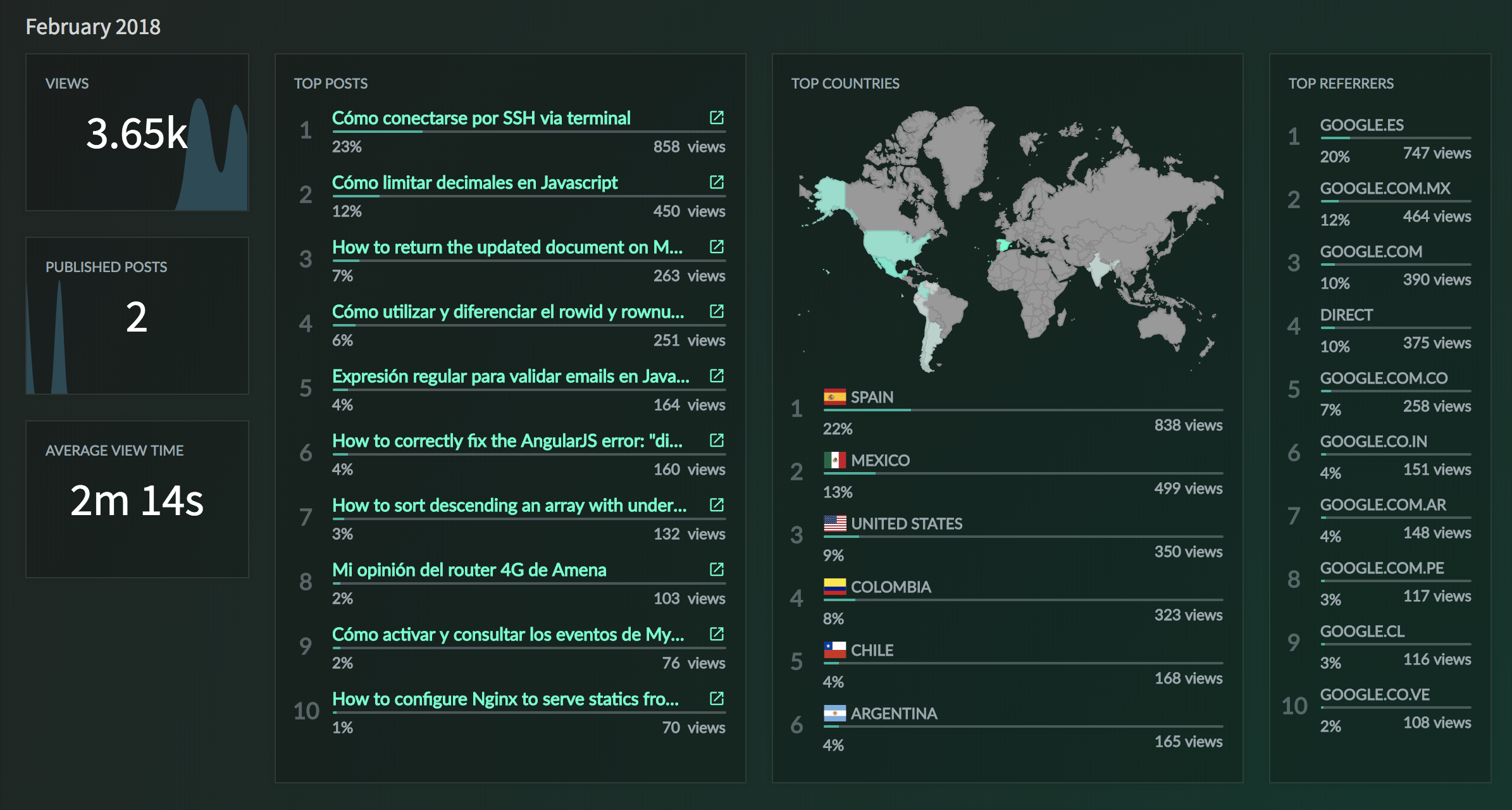
Task: Click the Average View Time 2m 14s card
Action: [x=137, y=499]
